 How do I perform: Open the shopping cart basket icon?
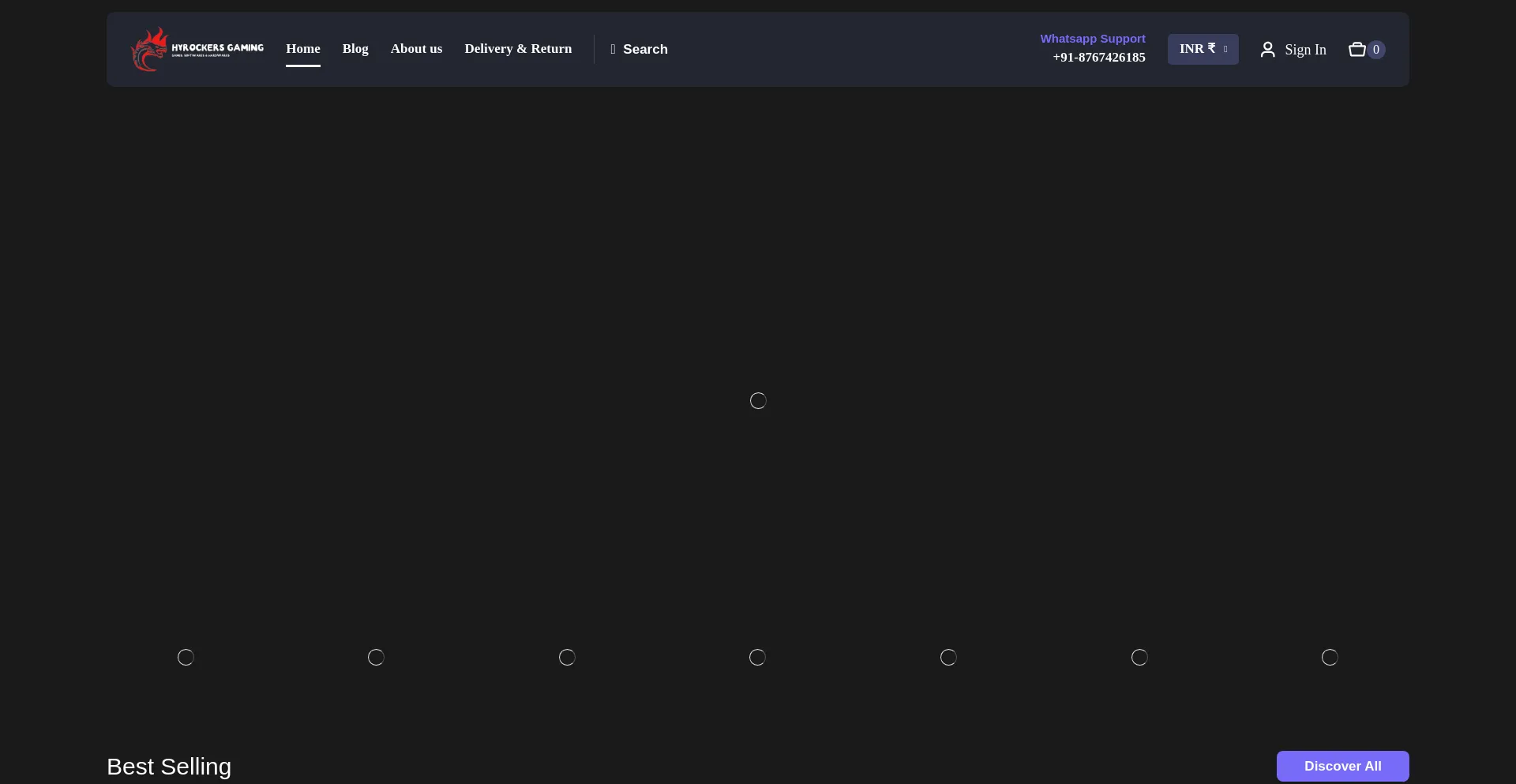click(1357, 50)
